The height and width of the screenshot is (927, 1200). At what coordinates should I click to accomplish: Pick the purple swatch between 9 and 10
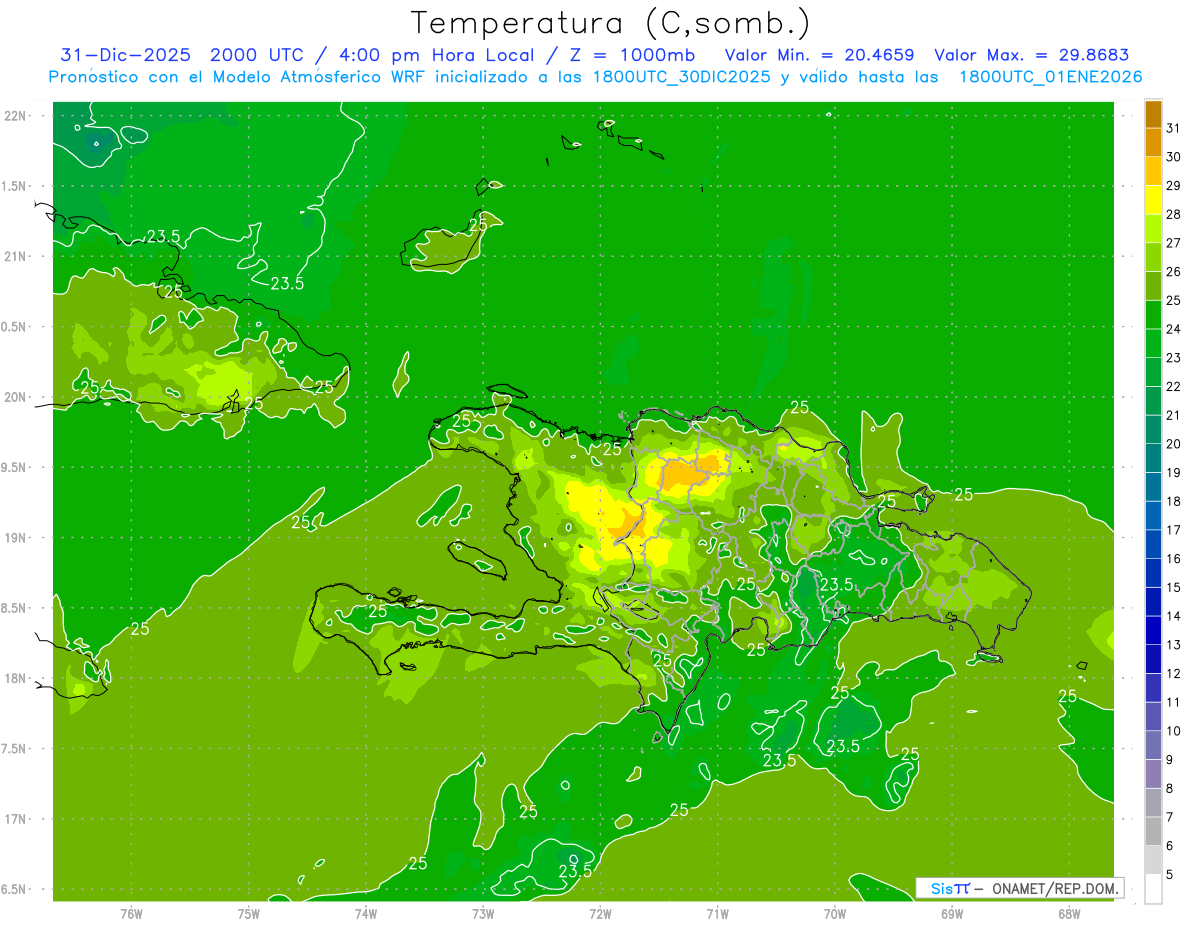pyautogui.click(x=1153, y=746)
